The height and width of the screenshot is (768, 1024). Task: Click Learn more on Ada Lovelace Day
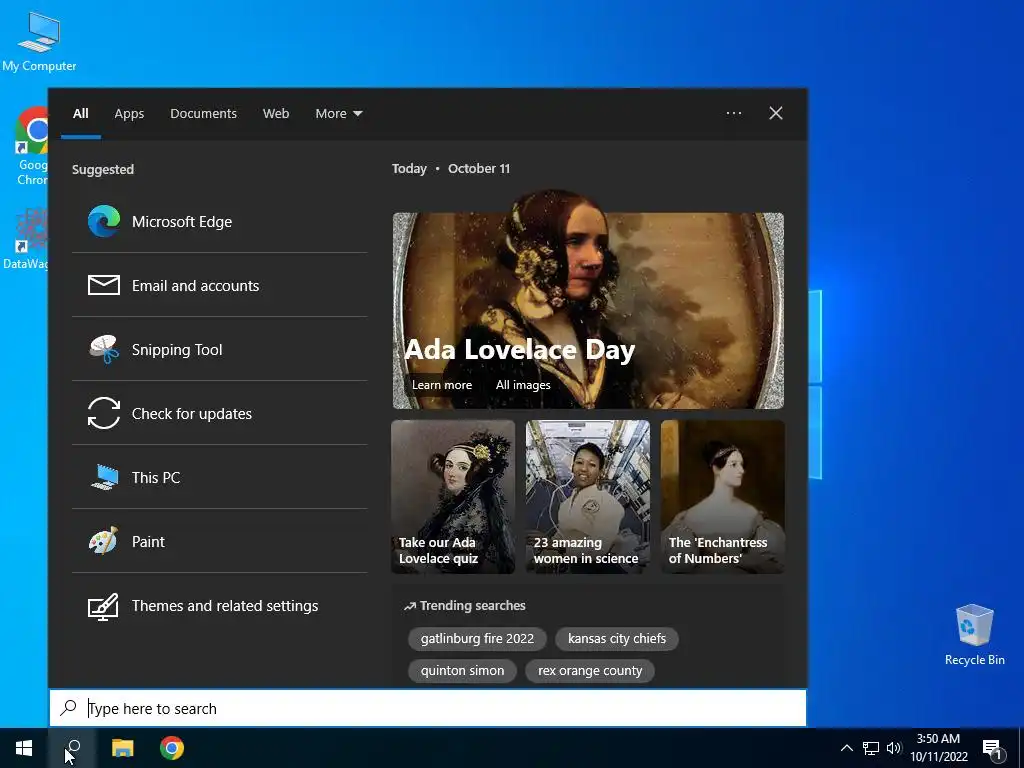coord(441,385)
